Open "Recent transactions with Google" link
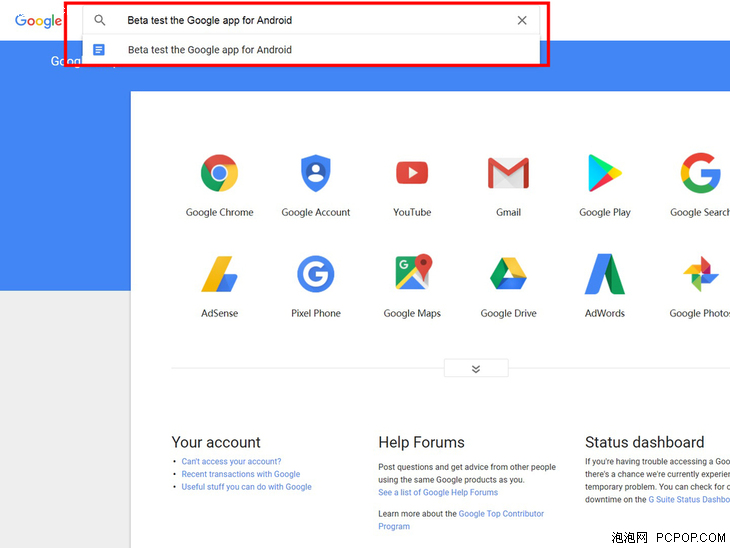The image size is (730, 548). pos(241,474)
